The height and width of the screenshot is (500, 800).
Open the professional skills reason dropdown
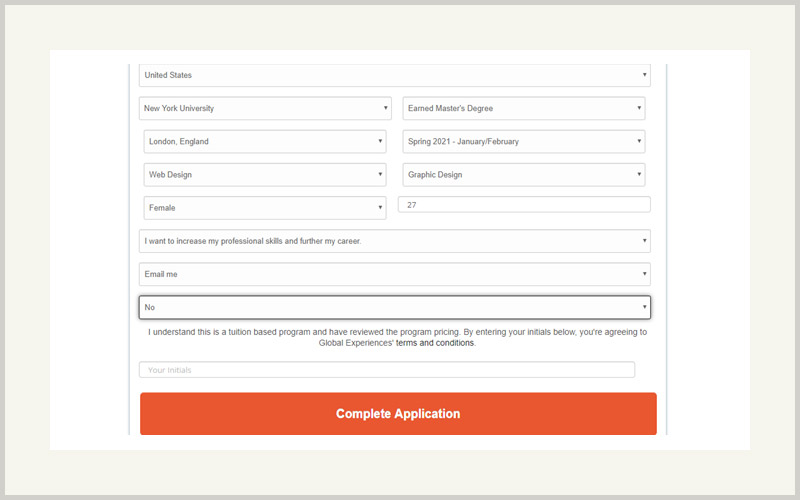click(x=394, y=241)
